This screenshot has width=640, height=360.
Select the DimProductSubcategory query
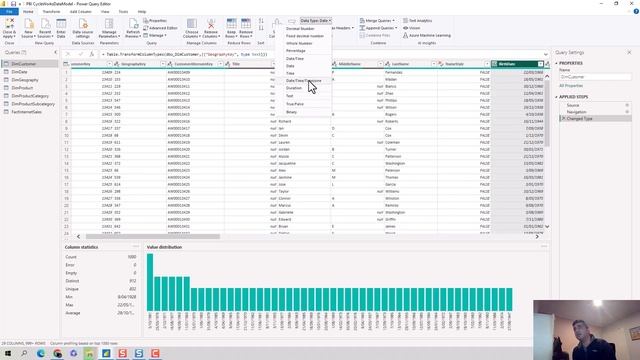[29, 104]
